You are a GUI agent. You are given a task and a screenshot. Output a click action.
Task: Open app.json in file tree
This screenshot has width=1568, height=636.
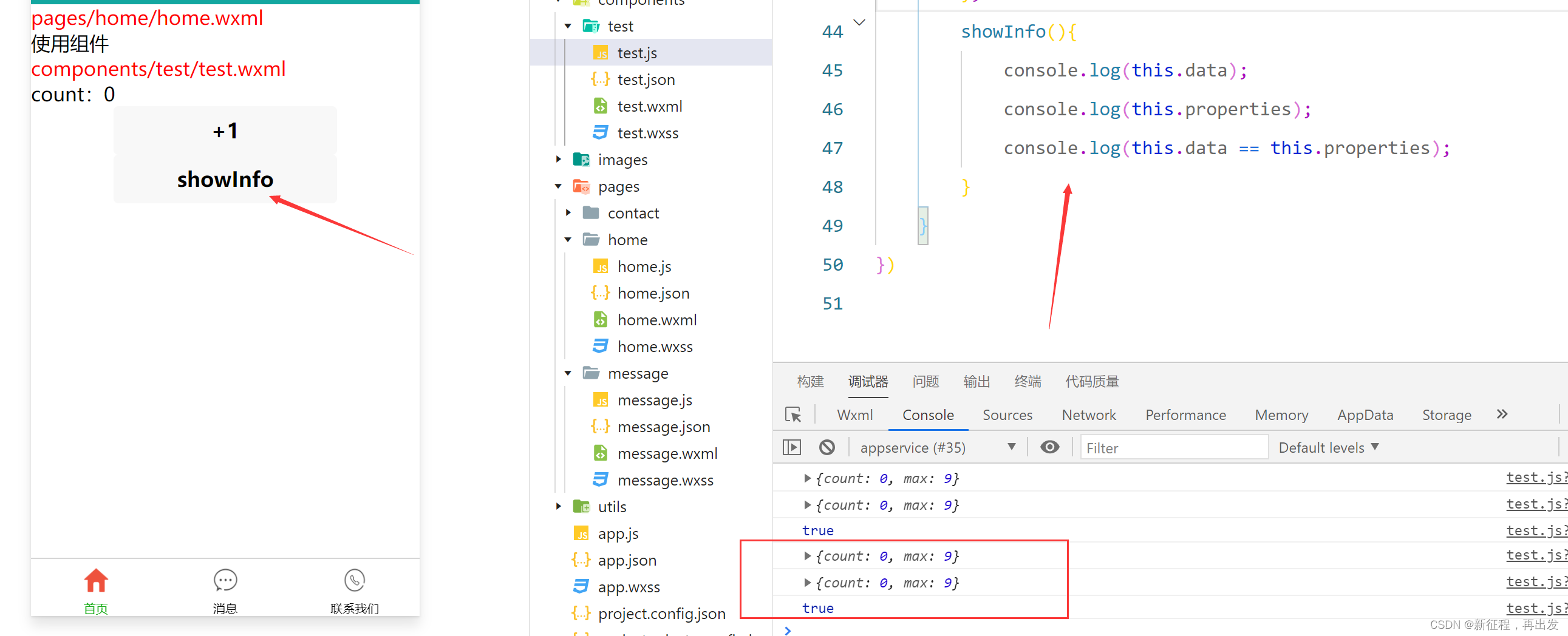(x=626, y=560)
